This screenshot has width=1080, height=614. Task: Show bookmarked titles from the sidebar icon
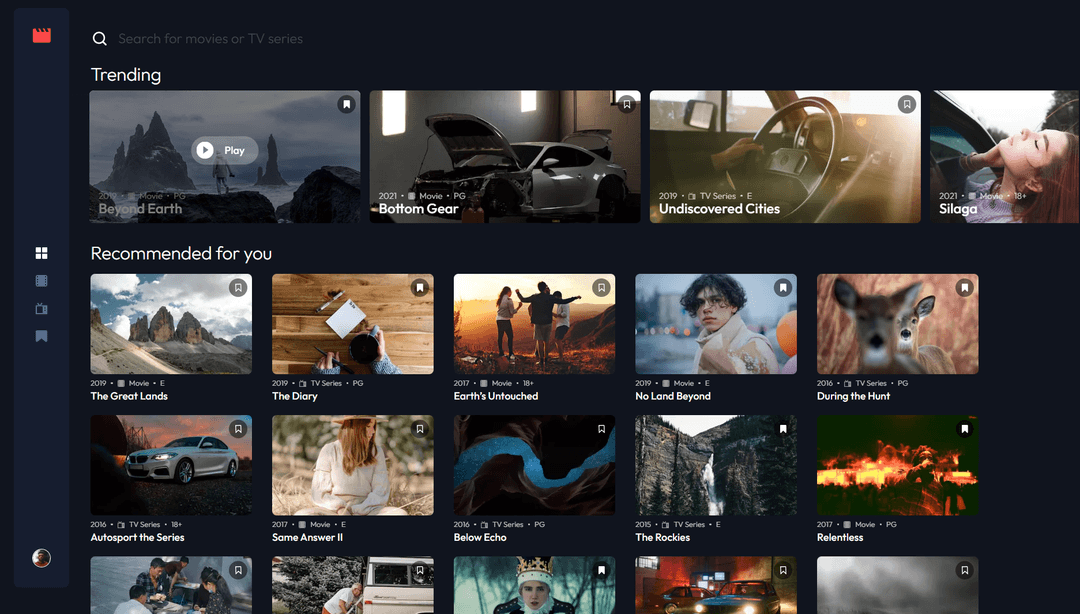[41, 336]
